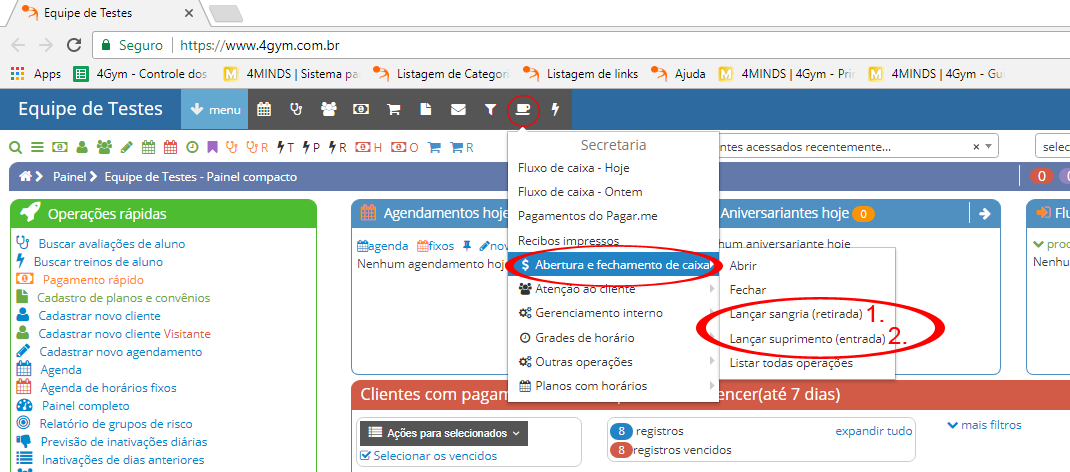Click the stethoscope icon in top navbar

[295, 109]
